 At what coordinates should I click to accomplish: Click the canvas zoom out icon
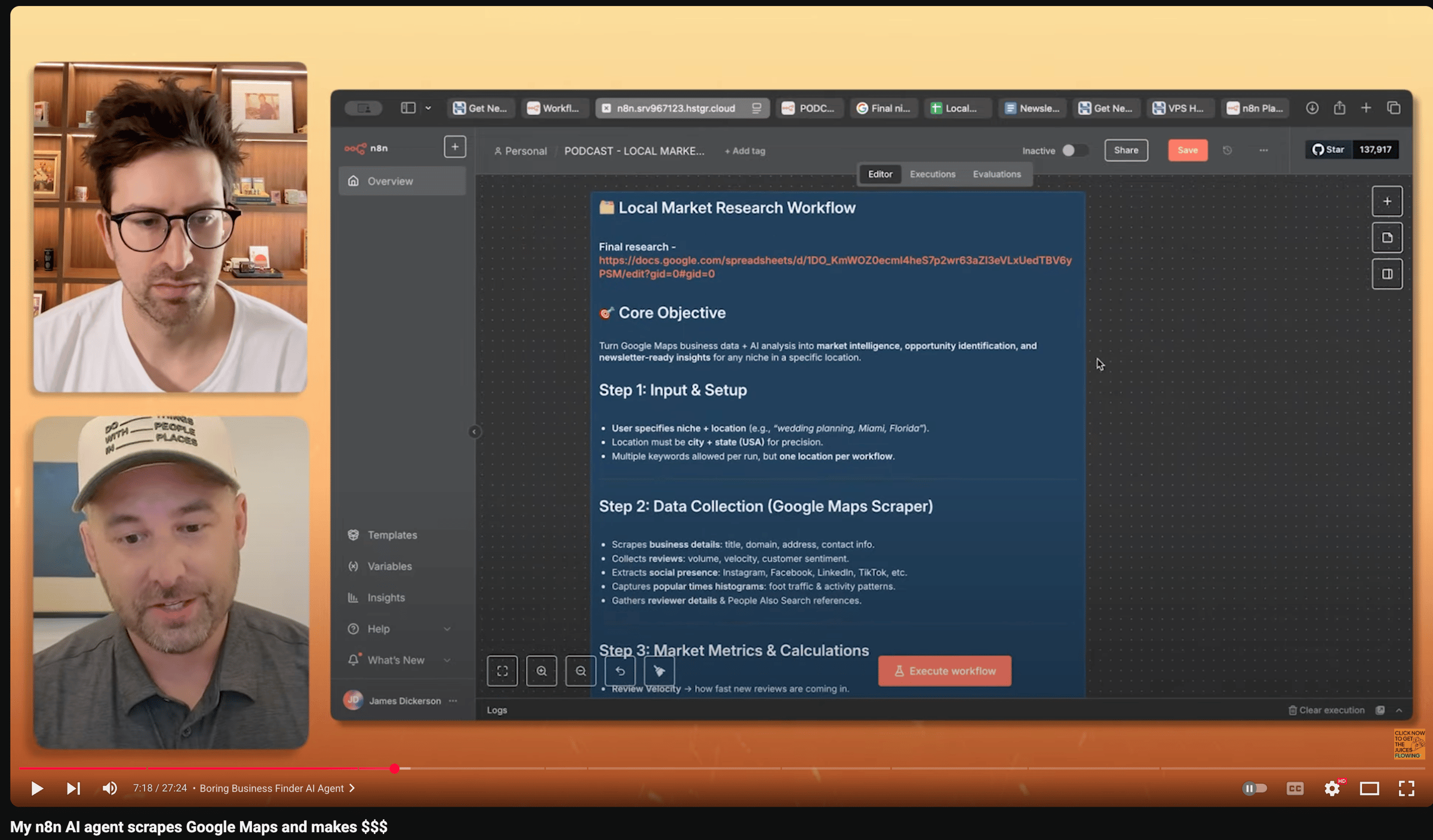click(580, 670)
